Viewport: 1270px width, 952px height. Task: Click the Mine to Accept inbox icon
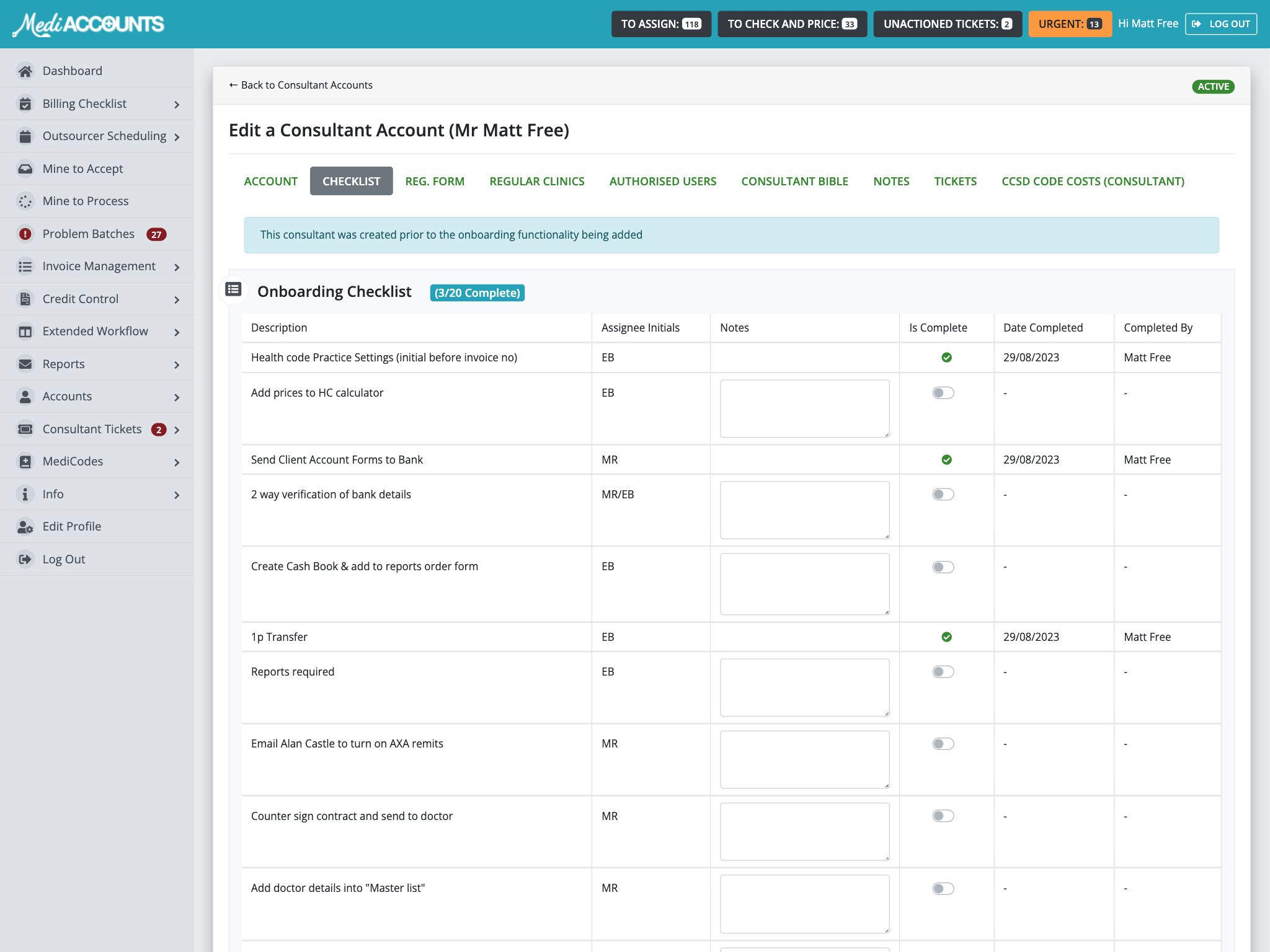[x=25, y=169]
